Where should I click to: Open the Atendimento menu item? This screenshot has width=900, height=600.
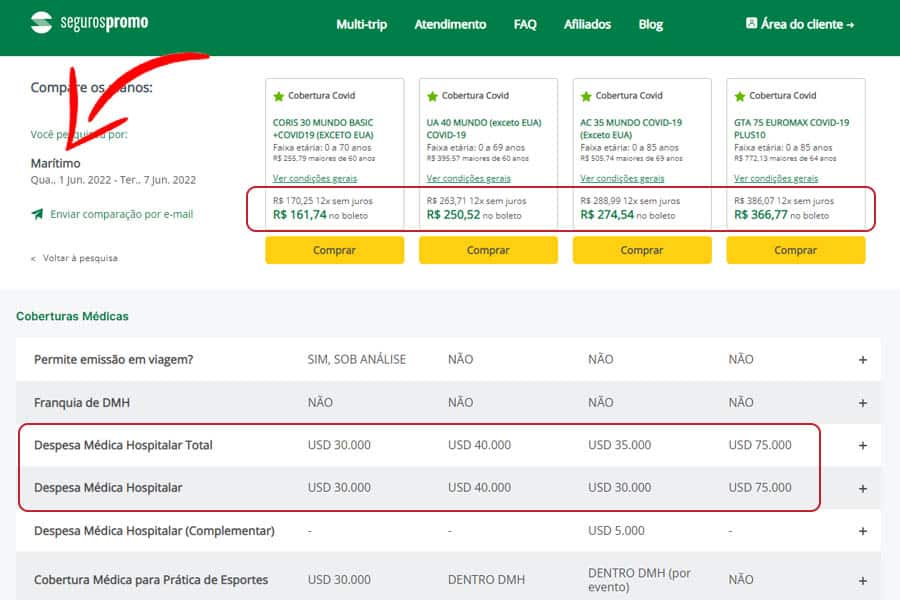[451, 24]
